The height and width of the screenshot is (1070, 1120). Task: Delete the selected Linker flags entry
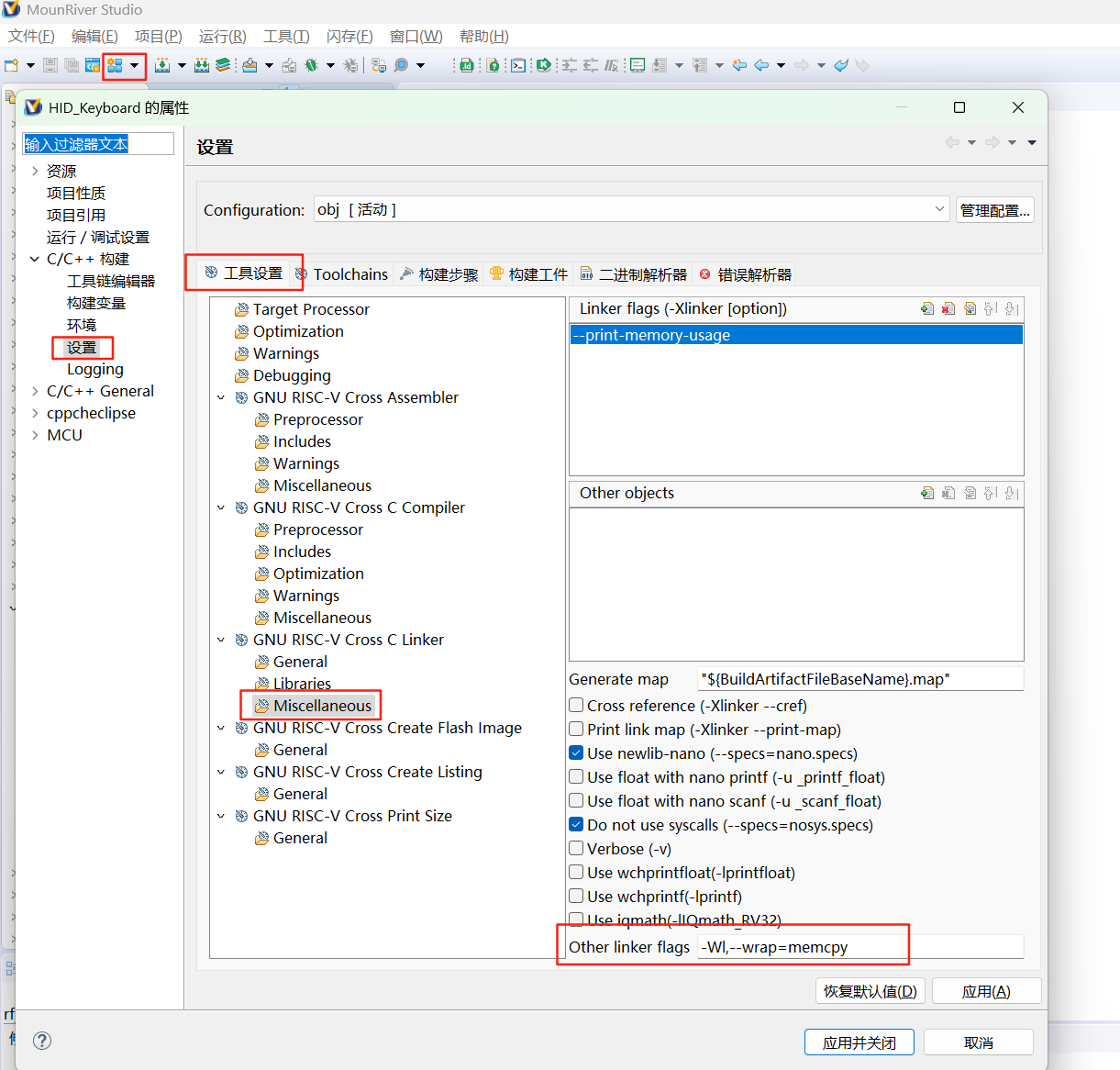(948, 308)
